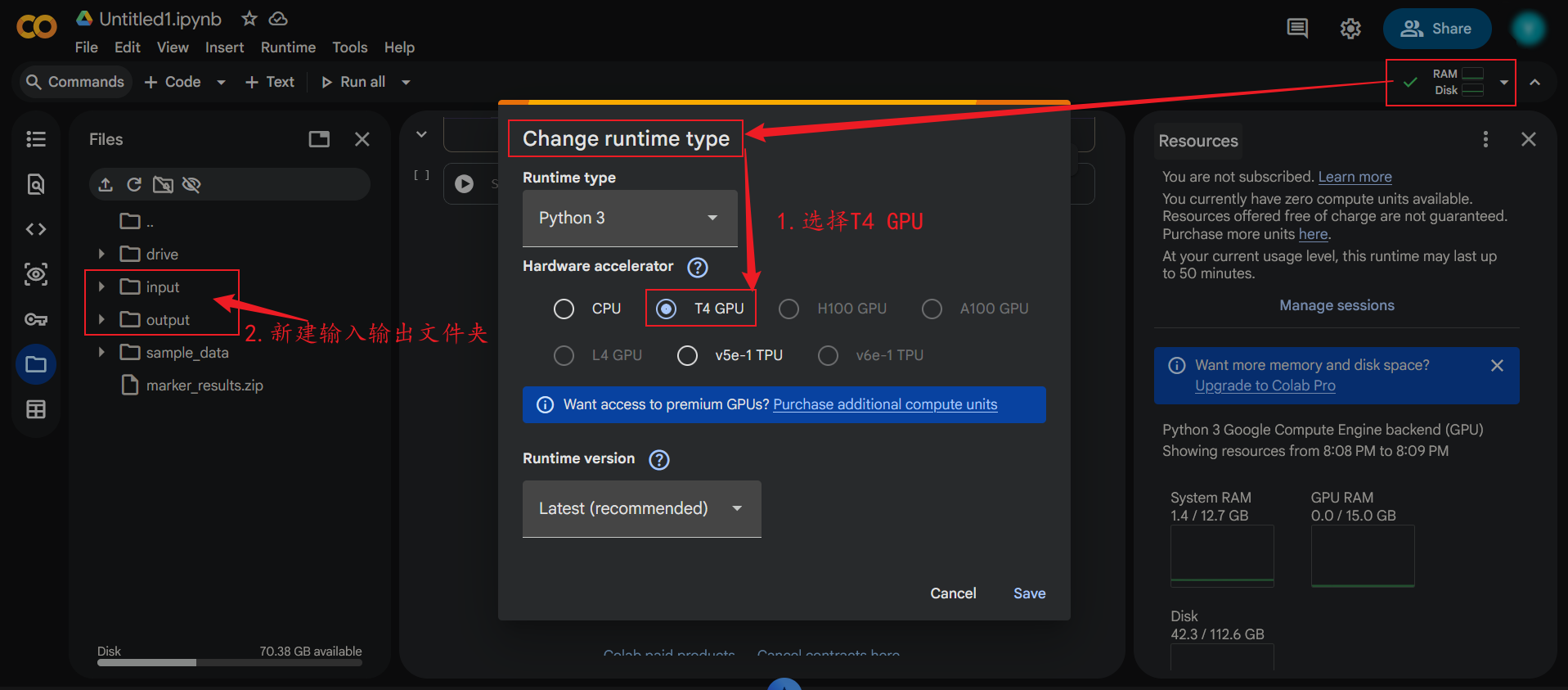This screenshot has width=1568, height=690.
Task: Select the v6e-1 TPU accelerator option
Action: point(827,355)
